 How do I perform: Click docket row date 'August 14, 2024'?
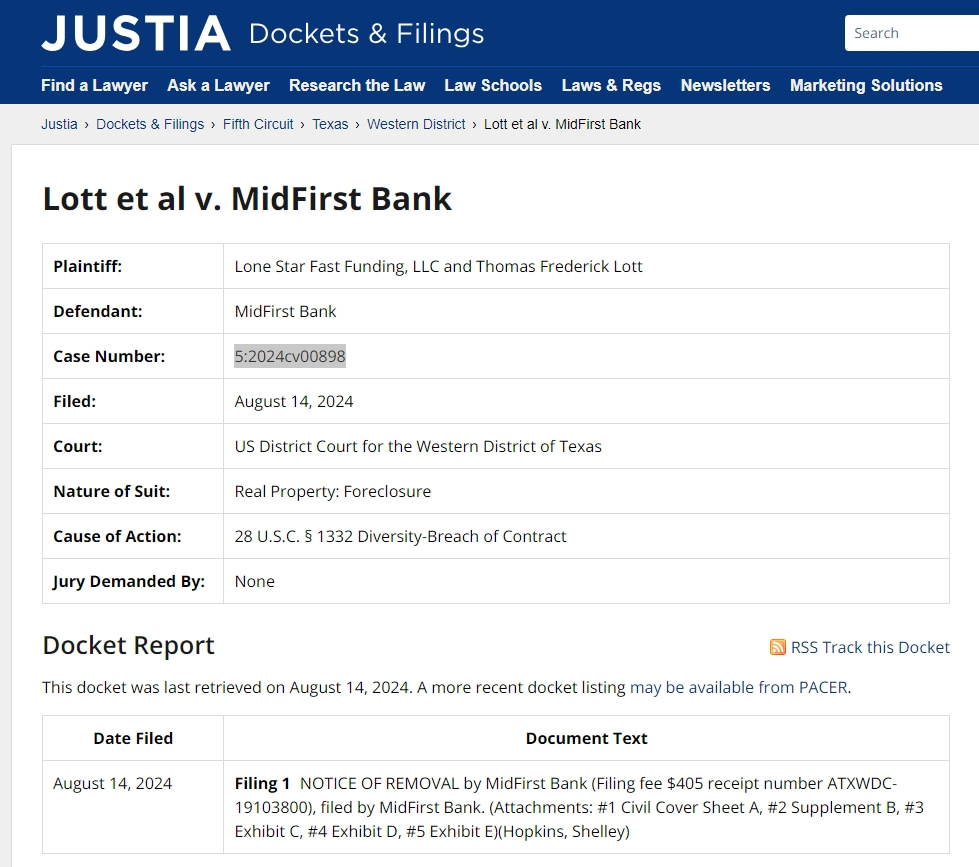[x=112, y=783]
